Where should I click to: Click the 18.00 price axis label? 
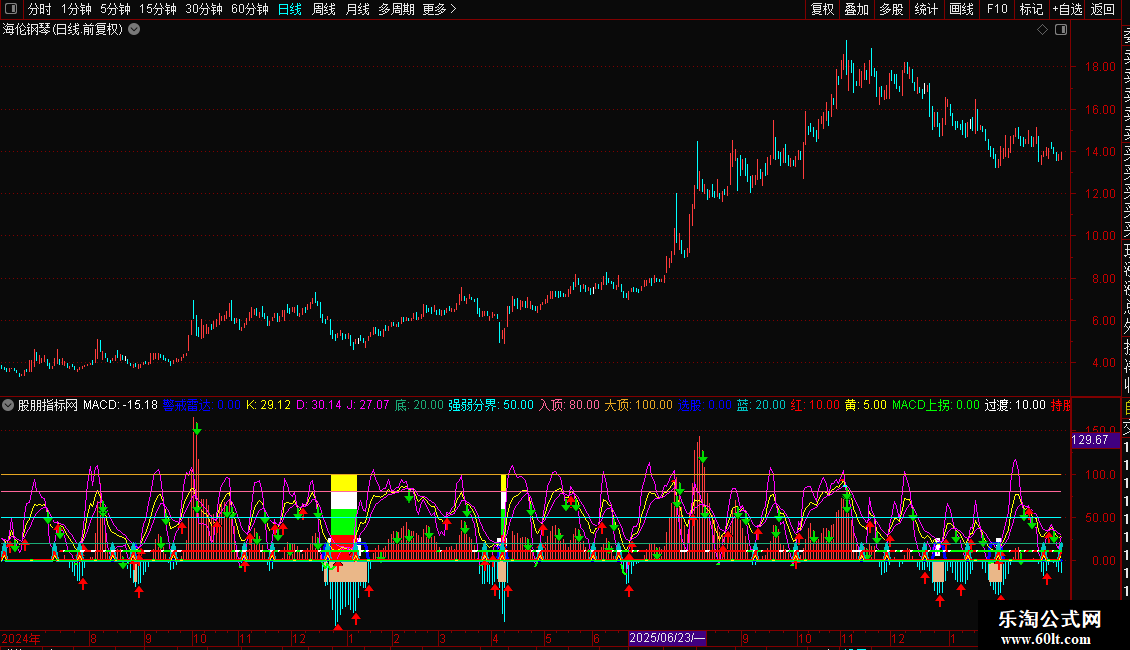coord(1100,67)
